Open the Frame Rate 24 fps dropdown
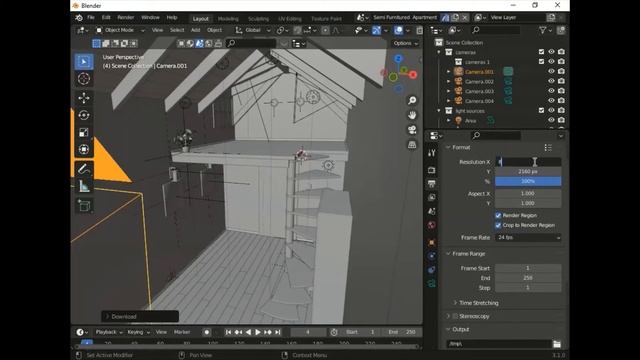 528,237
